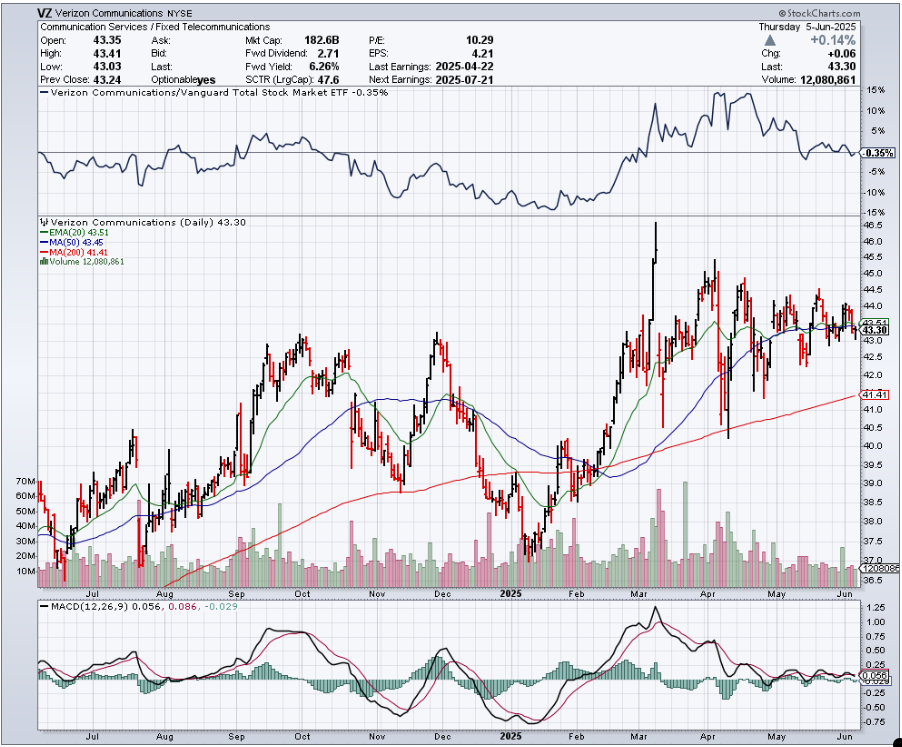Click the Fwd Dividend value 2.71
Screen dimensions: 902x747
pos(328,53)
